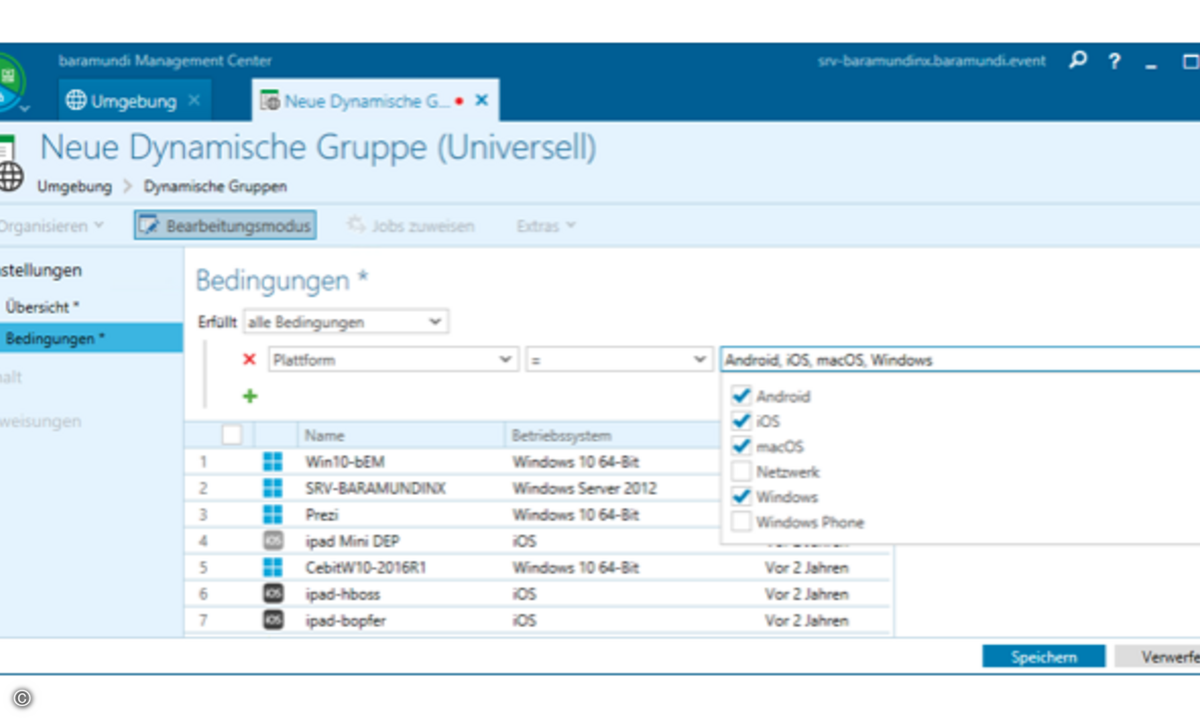This screenshot has height=720, width=1200.
Task: Click the Verwerfen button
Action: point(1157,657)
